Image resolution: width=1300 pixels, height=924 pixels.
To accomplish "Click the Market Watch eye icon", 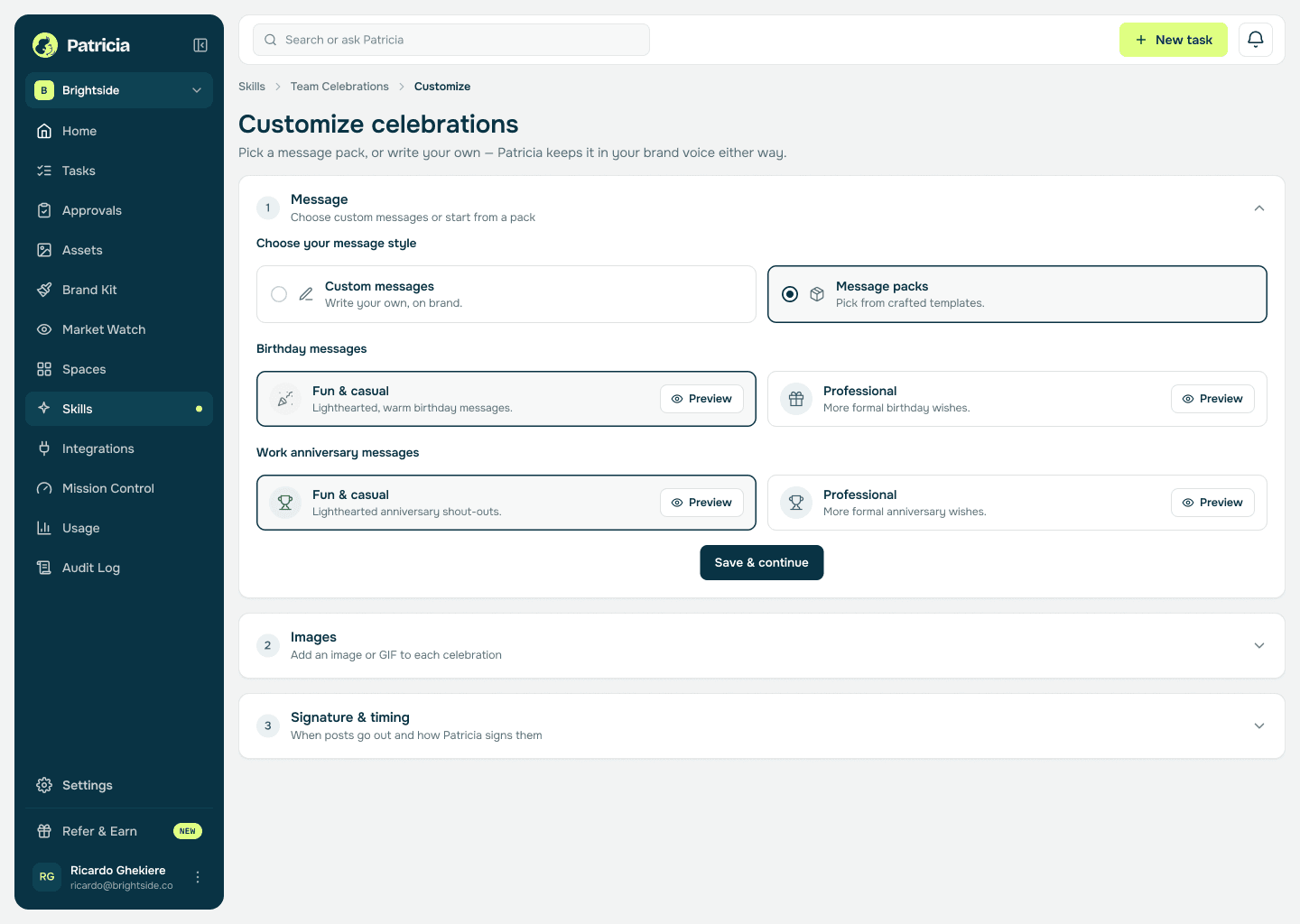I will click(44, 329).
